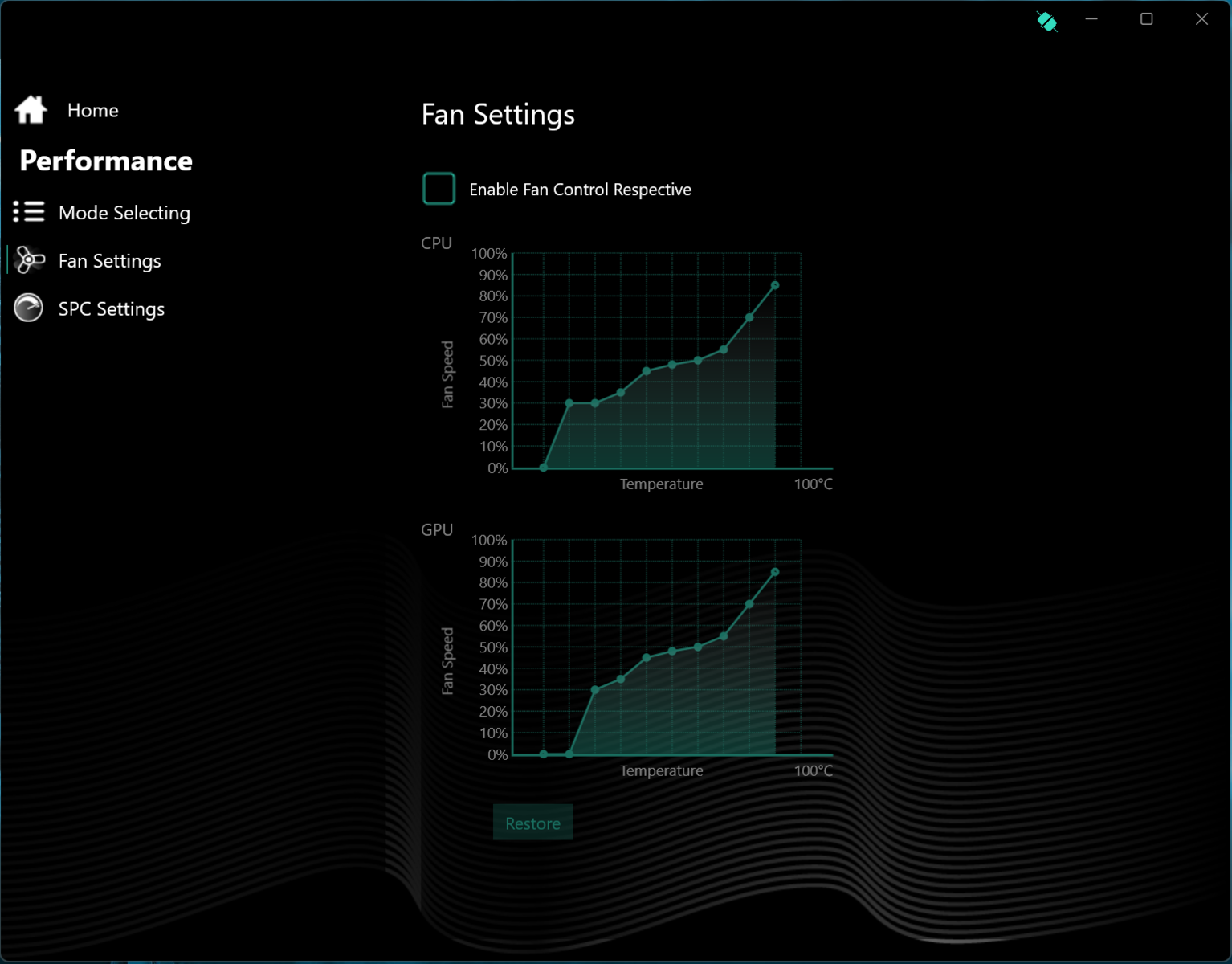Click the fan icon beside Fan Settings
The image size is (1232, 964).
30,260
